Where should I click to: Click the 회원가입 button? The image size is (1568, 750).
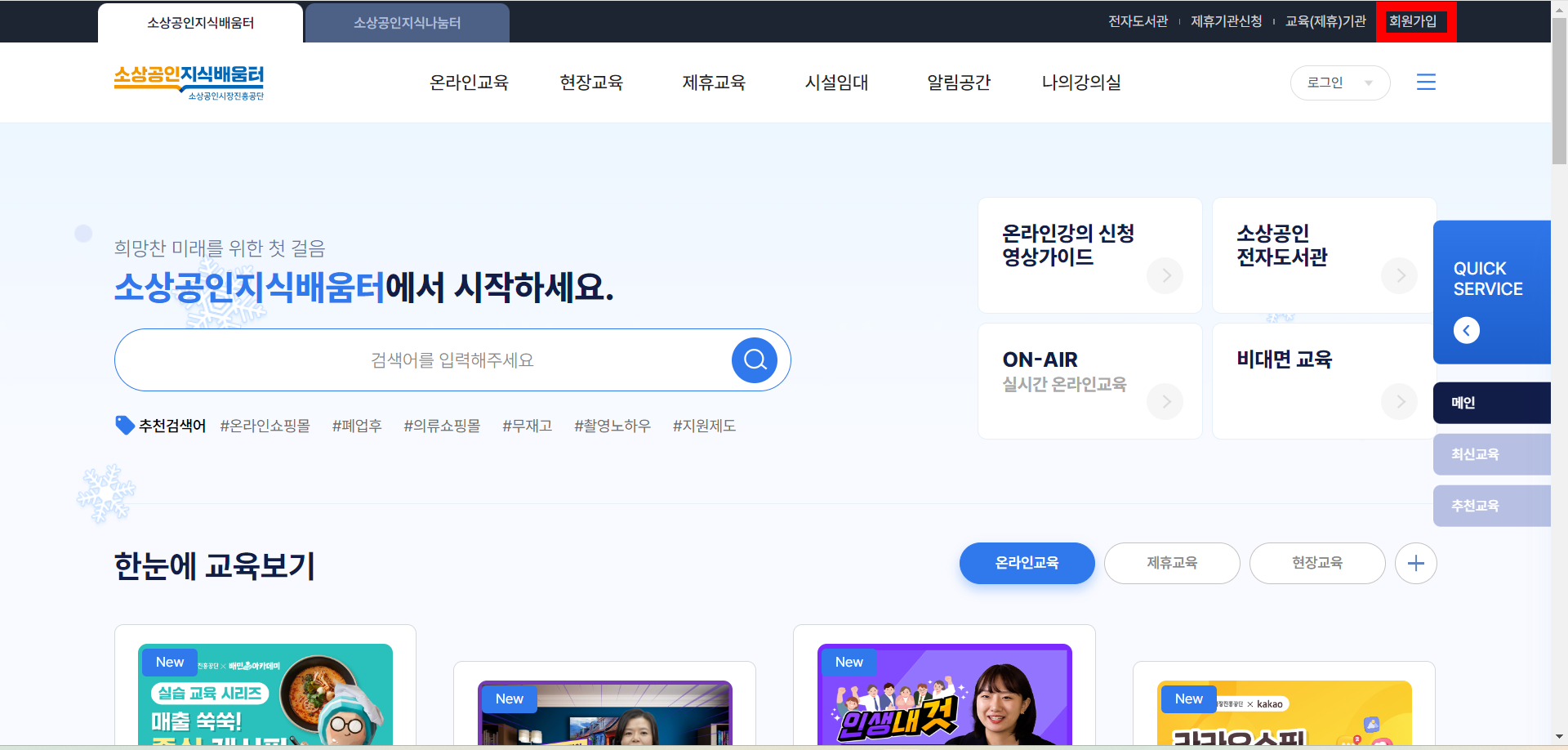[1415, 21]
